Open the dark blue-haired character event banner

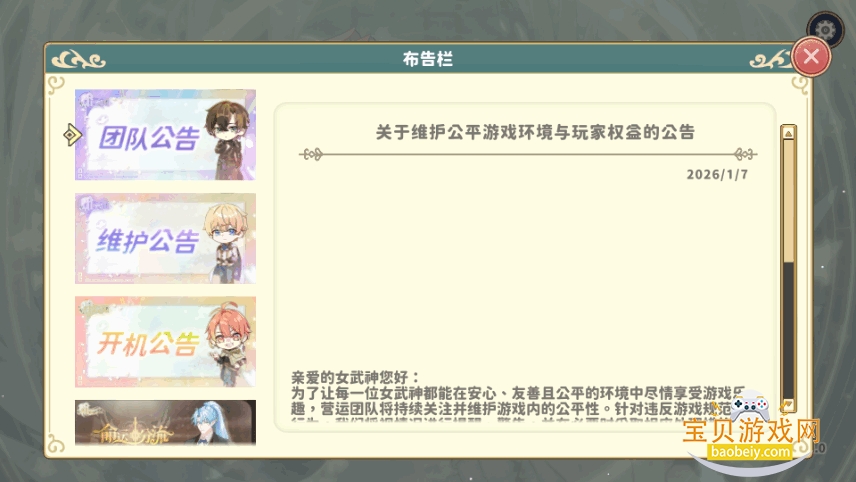coord(165,423)
